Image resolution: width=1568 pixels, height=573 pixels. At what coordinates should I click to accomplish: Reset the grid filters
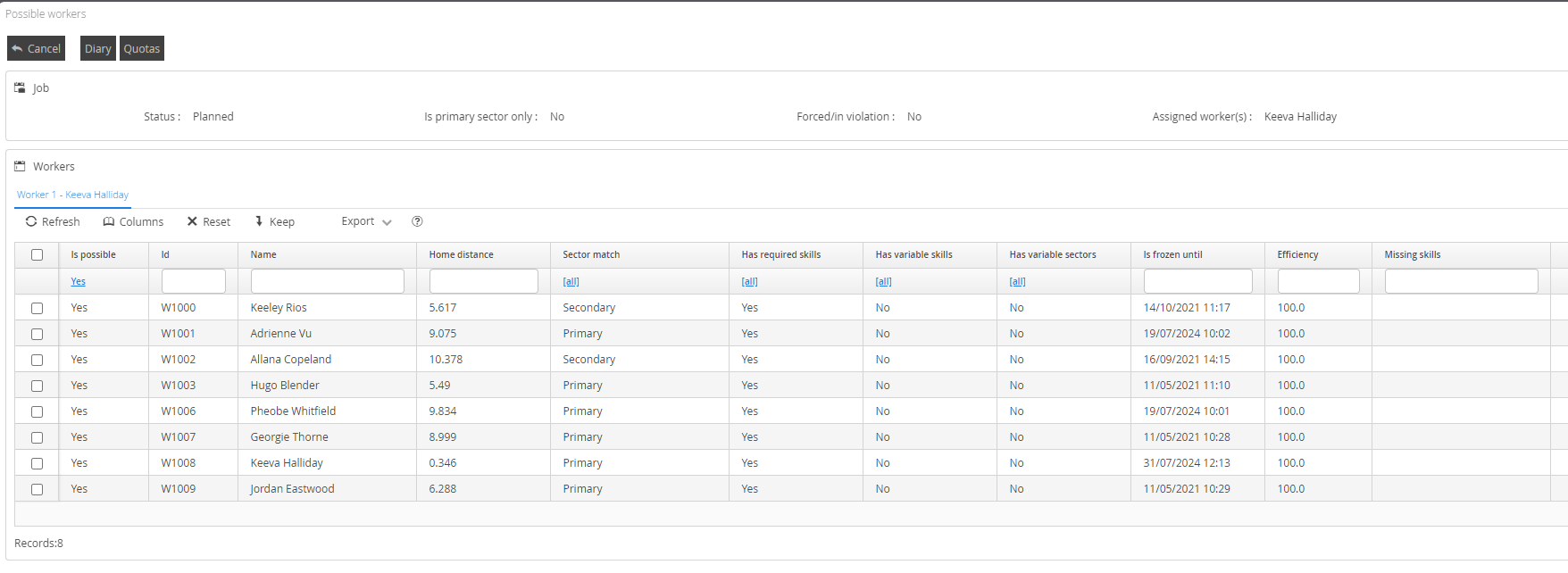click(208, 221)
